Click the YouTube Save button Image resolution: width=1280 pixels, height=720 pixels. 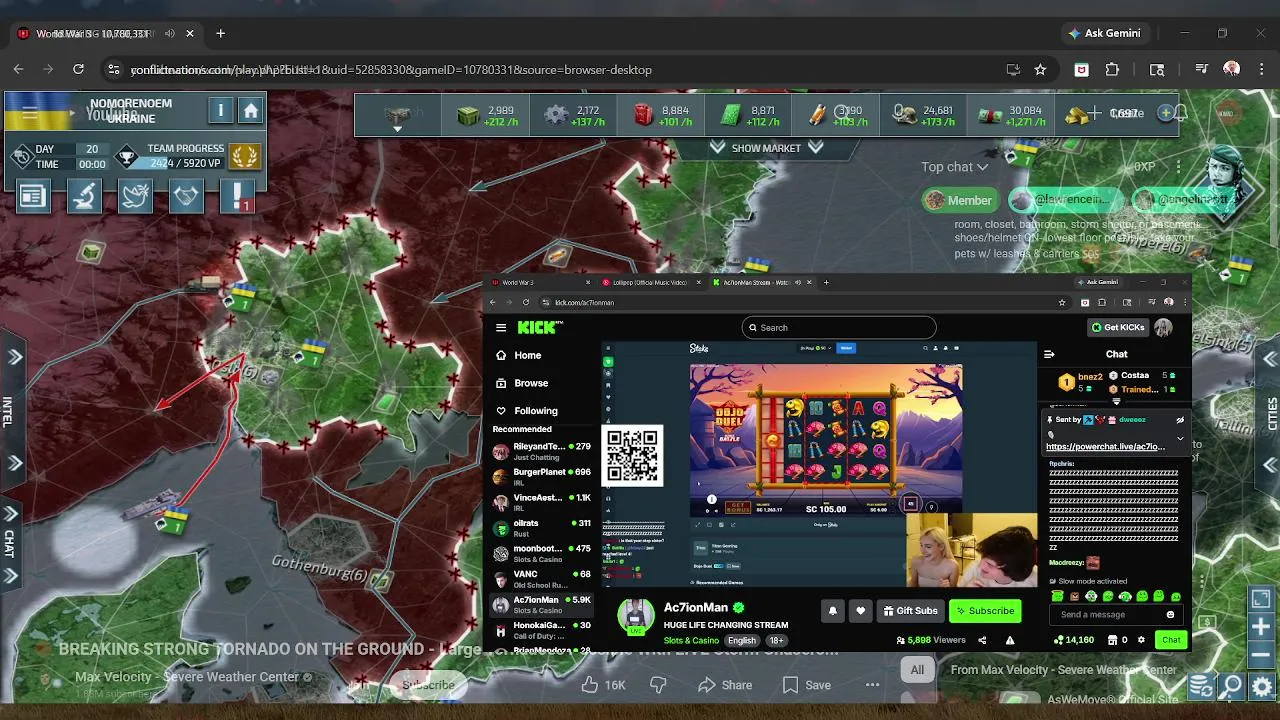click(x=806, y=685)
